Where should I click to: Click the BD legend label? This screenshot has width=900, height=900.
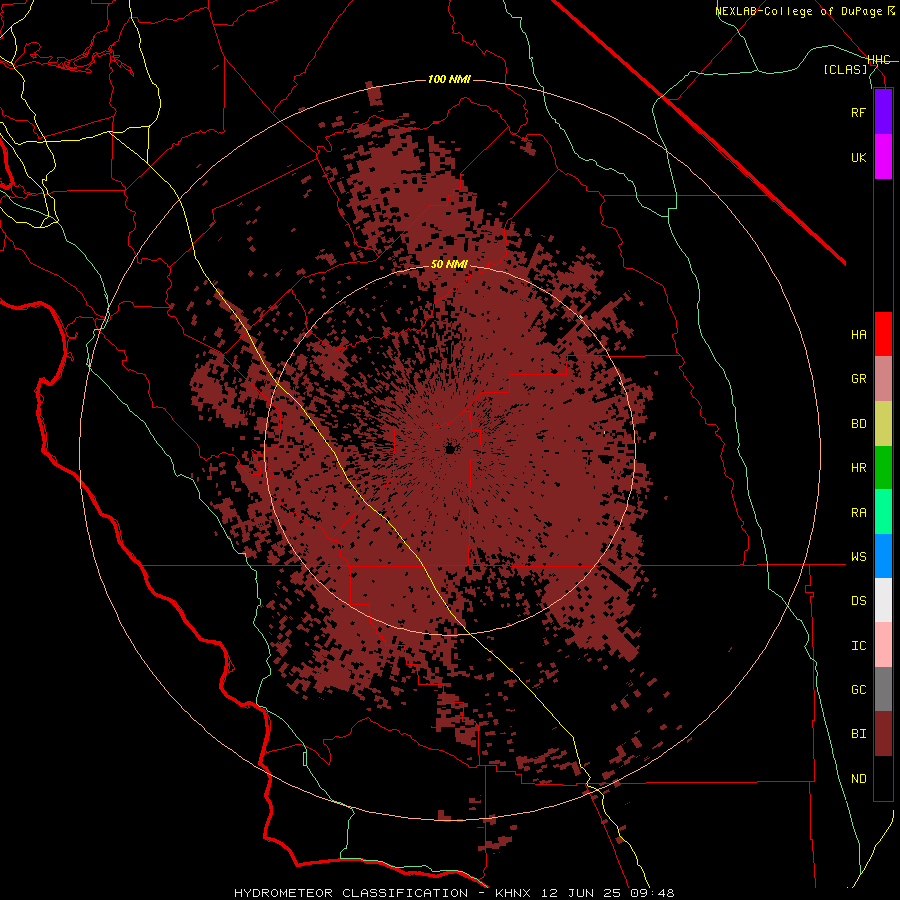tap(858, 424)
